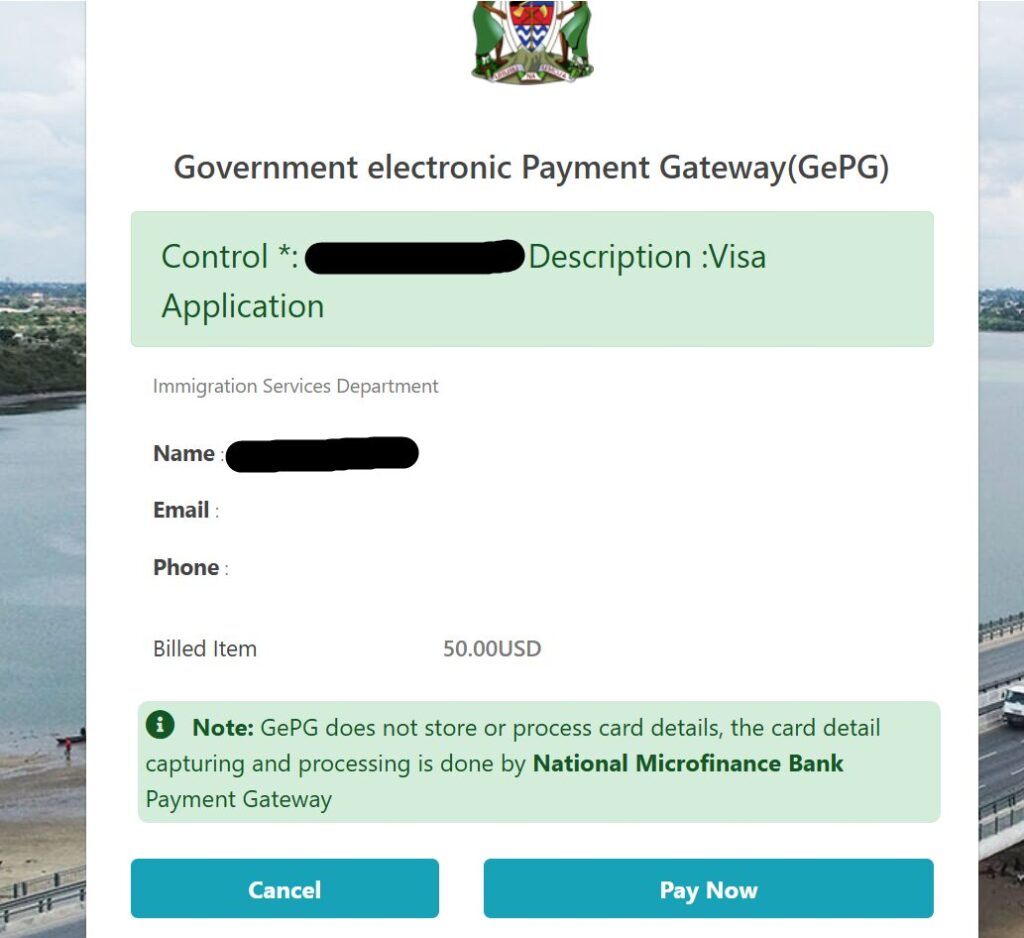Screen dimensions: 1024x938
Task: Select the redacted control number
Action: pos(414,257)
